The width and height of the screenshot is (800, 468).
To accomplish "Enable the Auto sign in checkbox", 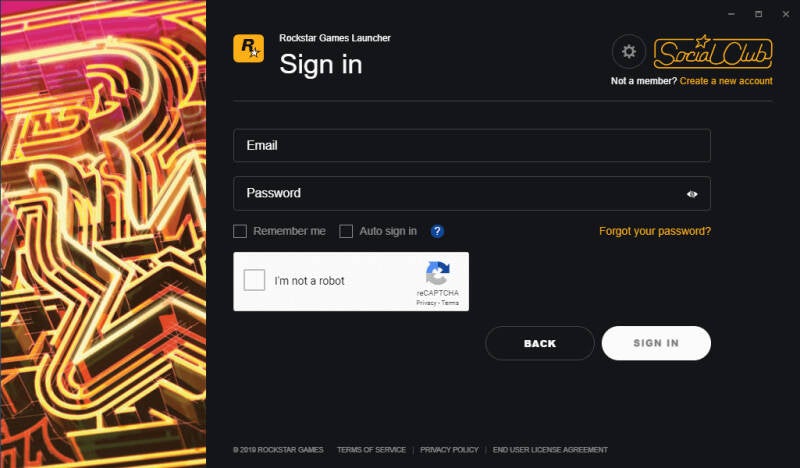I will (x=346, y=231).
